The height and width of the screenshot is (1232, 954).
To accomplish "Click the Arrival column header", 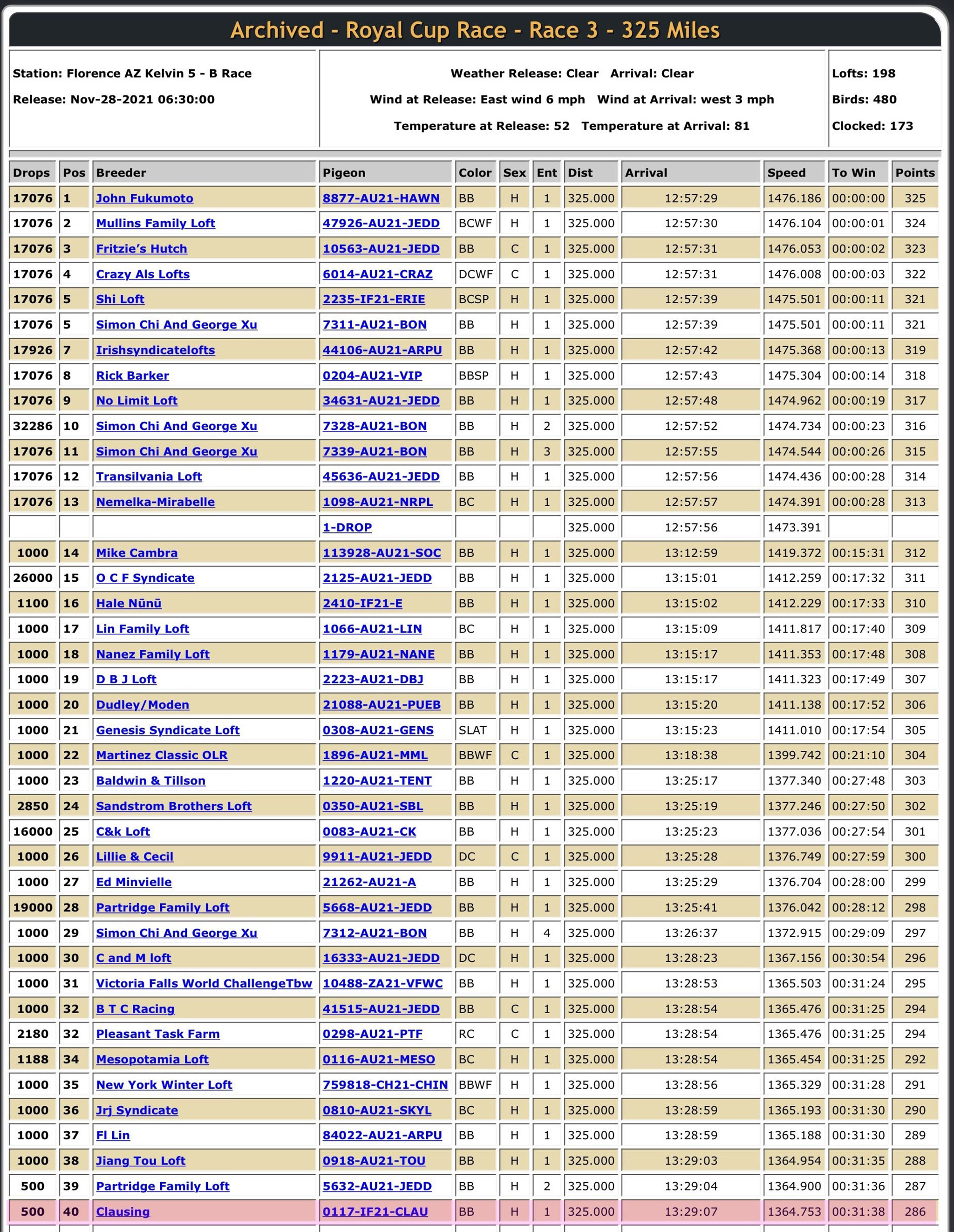I will pyautogui.click(x=646, y=173).
